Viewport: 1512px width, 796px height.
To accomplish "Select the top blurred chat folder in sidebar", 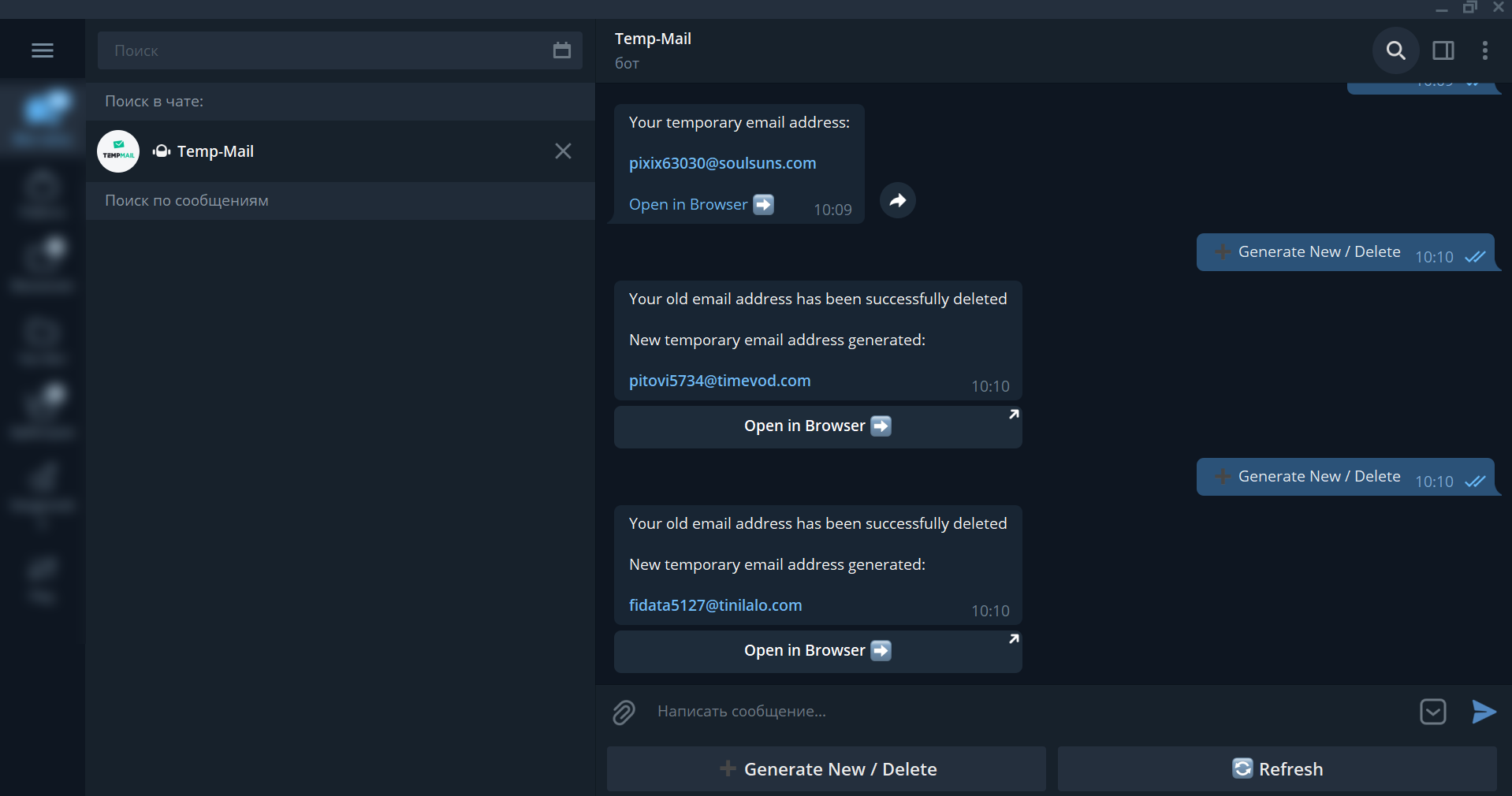I will [x=43, y=118].
